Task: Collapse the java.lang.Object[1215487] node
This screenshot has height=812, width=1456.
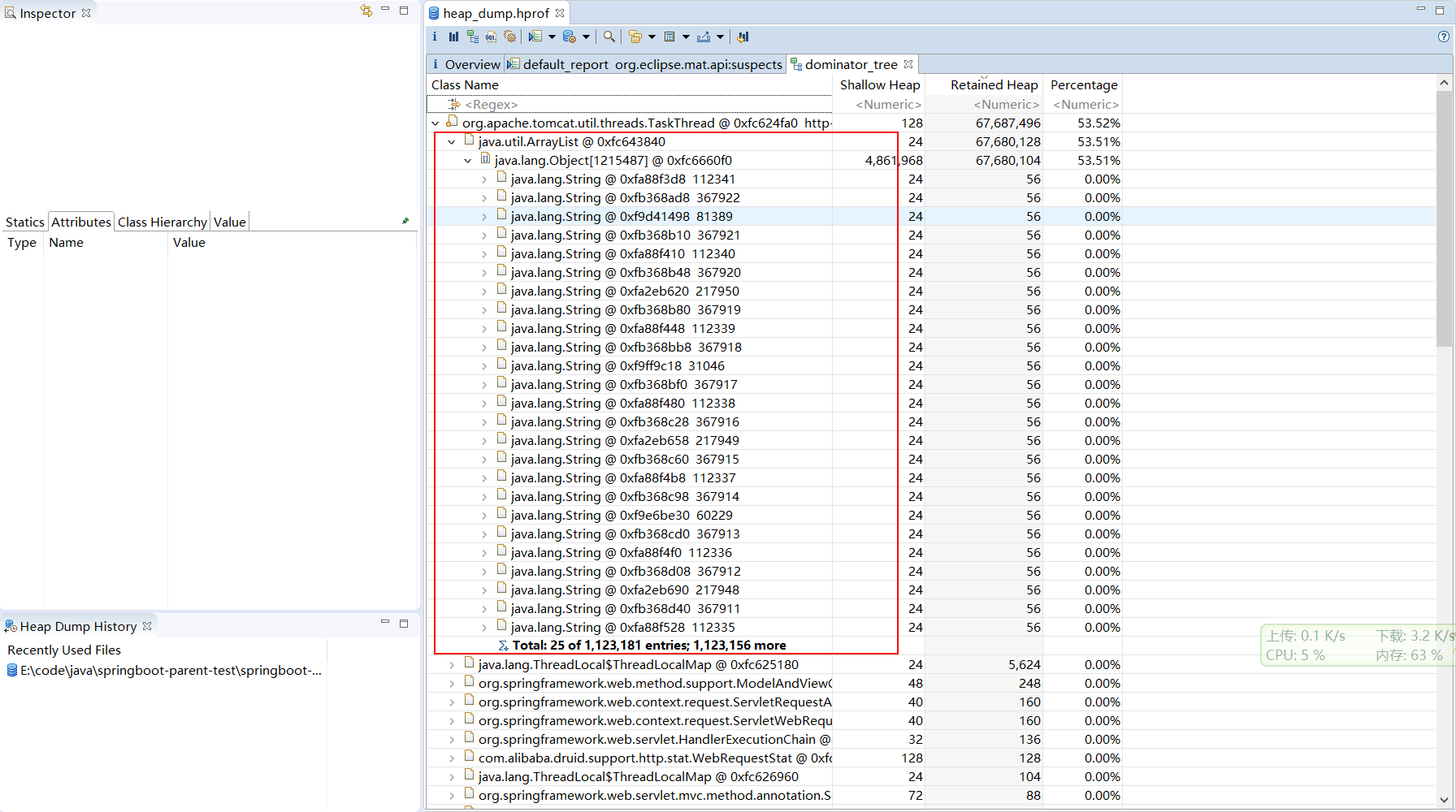Action: click(468, 161)
